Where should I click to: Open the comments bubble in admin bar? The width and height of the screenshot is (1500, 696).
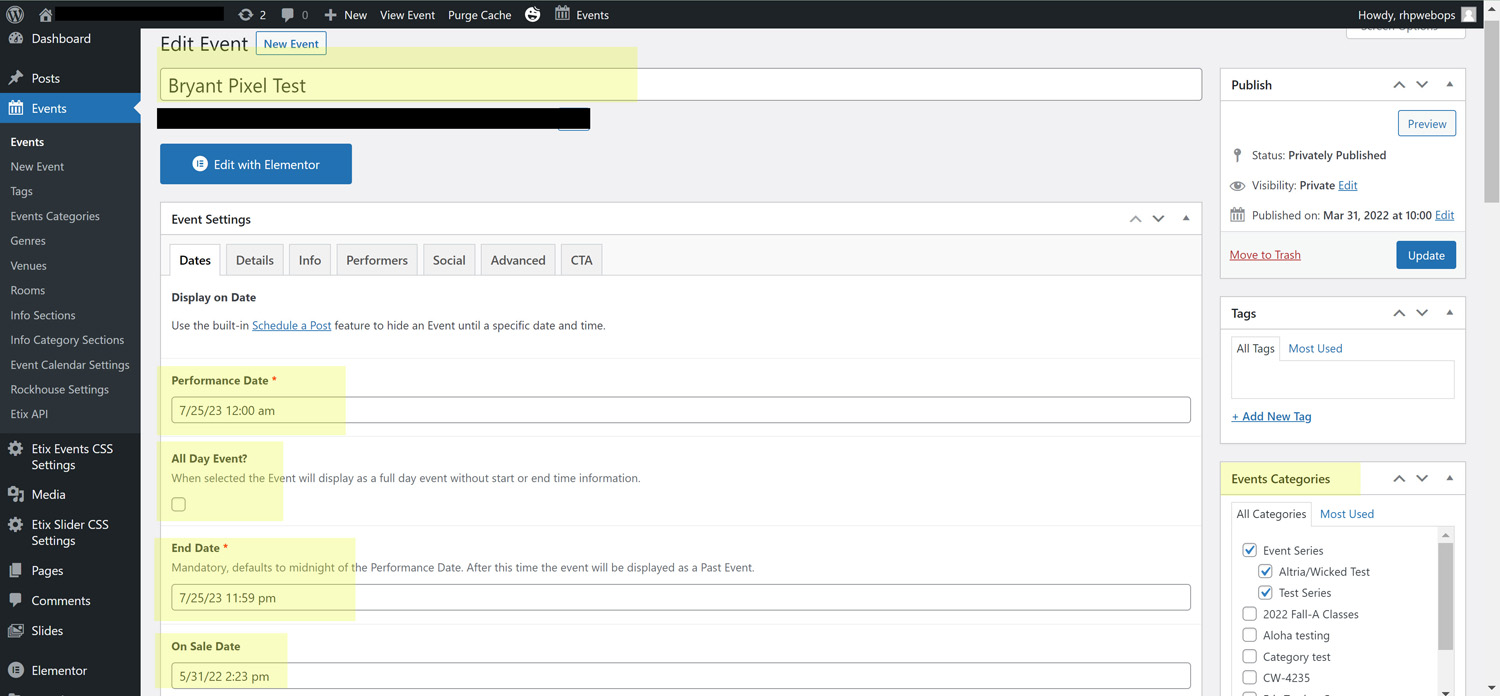[288, 15]
